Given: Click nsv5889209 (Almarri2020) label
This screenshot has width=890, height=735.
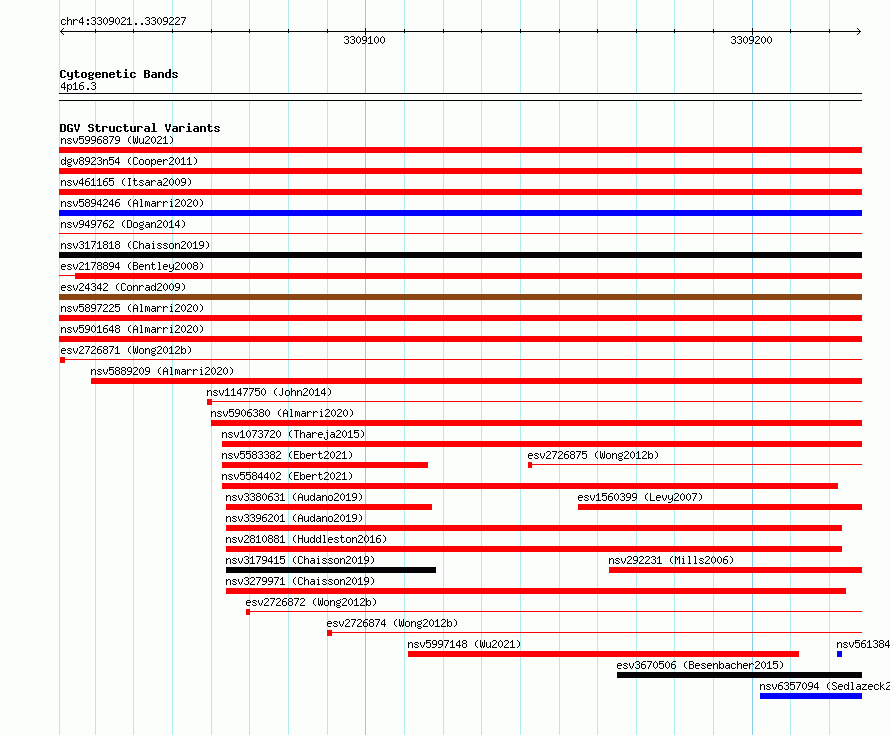Looking at the screenshot, I should [x=162, y=371].
